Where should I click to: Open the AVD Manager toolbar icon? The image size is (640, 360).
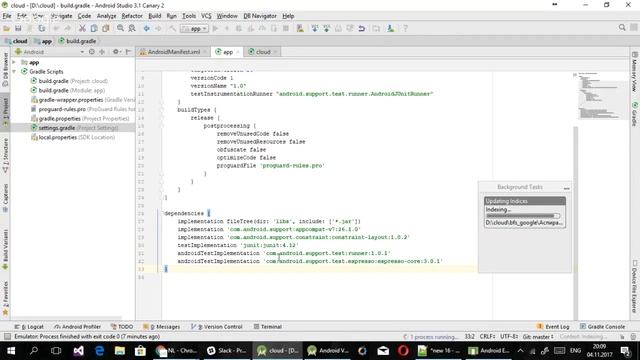[x=300, y=28]
